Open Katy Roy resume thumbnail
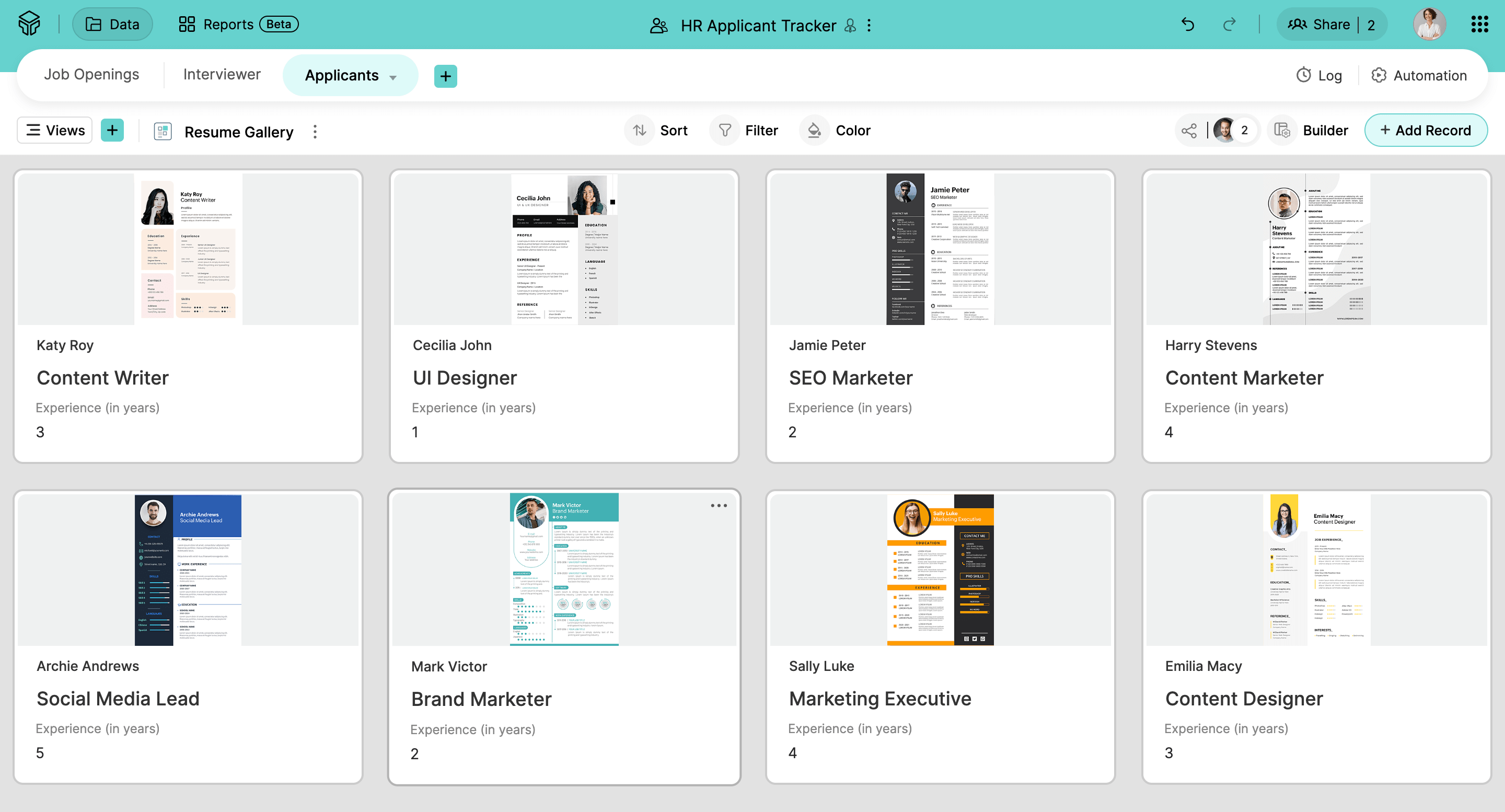 (x=188, y=248)
